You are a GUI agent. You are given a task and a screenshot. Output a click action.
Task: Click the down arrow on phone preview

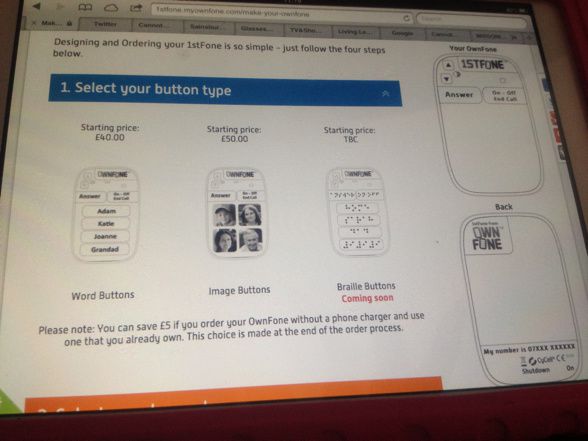click(446, 79)
